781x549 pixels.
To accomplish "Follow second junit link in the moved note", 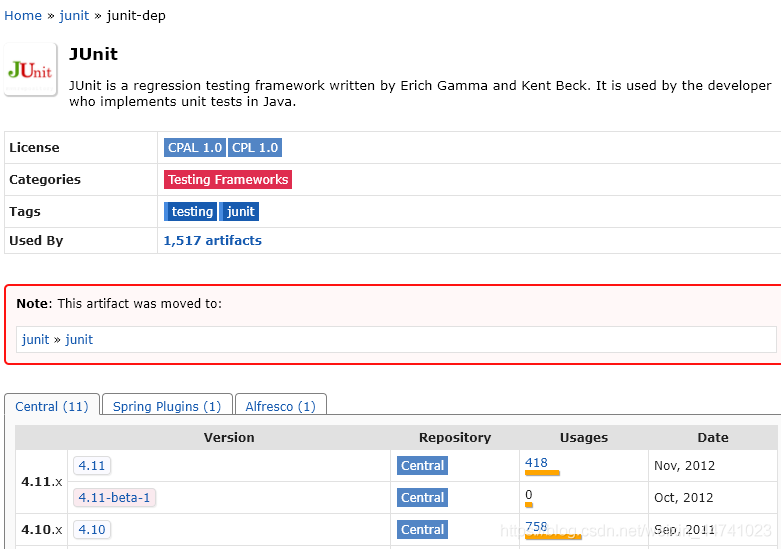I will 79,339.
